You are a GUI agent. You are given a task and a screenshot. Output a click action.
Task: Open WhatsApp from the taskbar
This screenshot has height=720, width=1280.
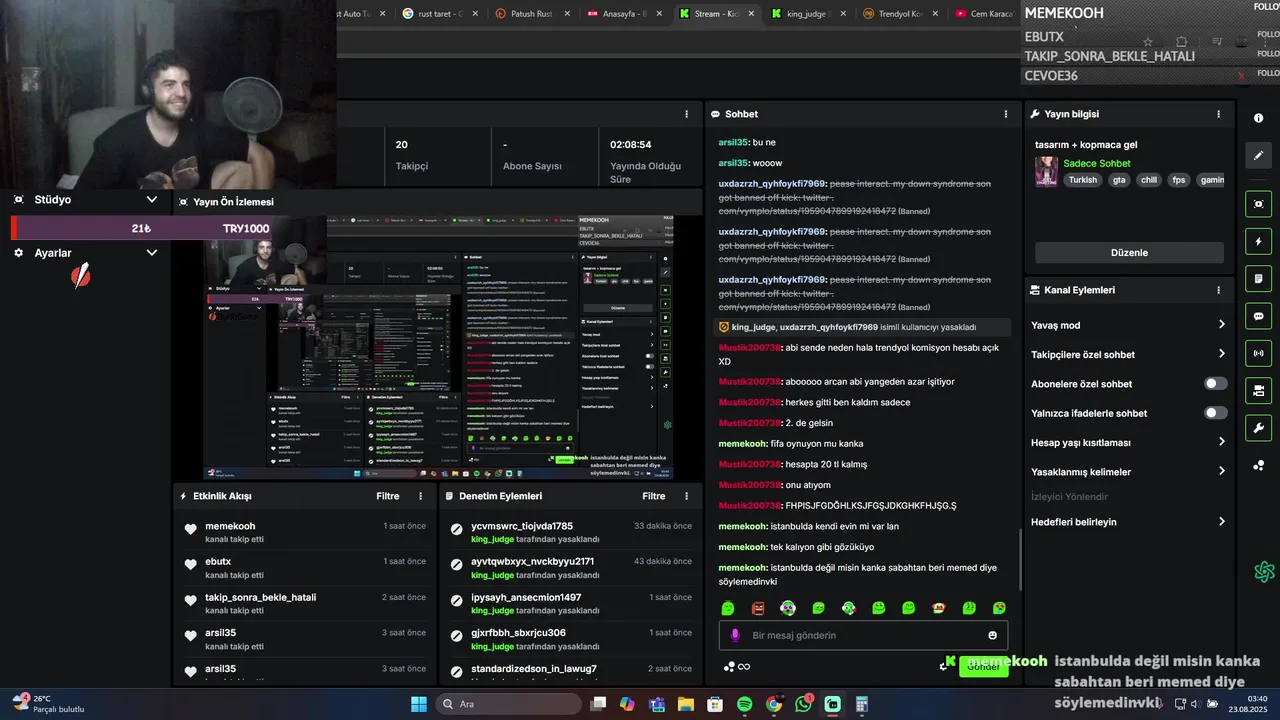(804, 704)
